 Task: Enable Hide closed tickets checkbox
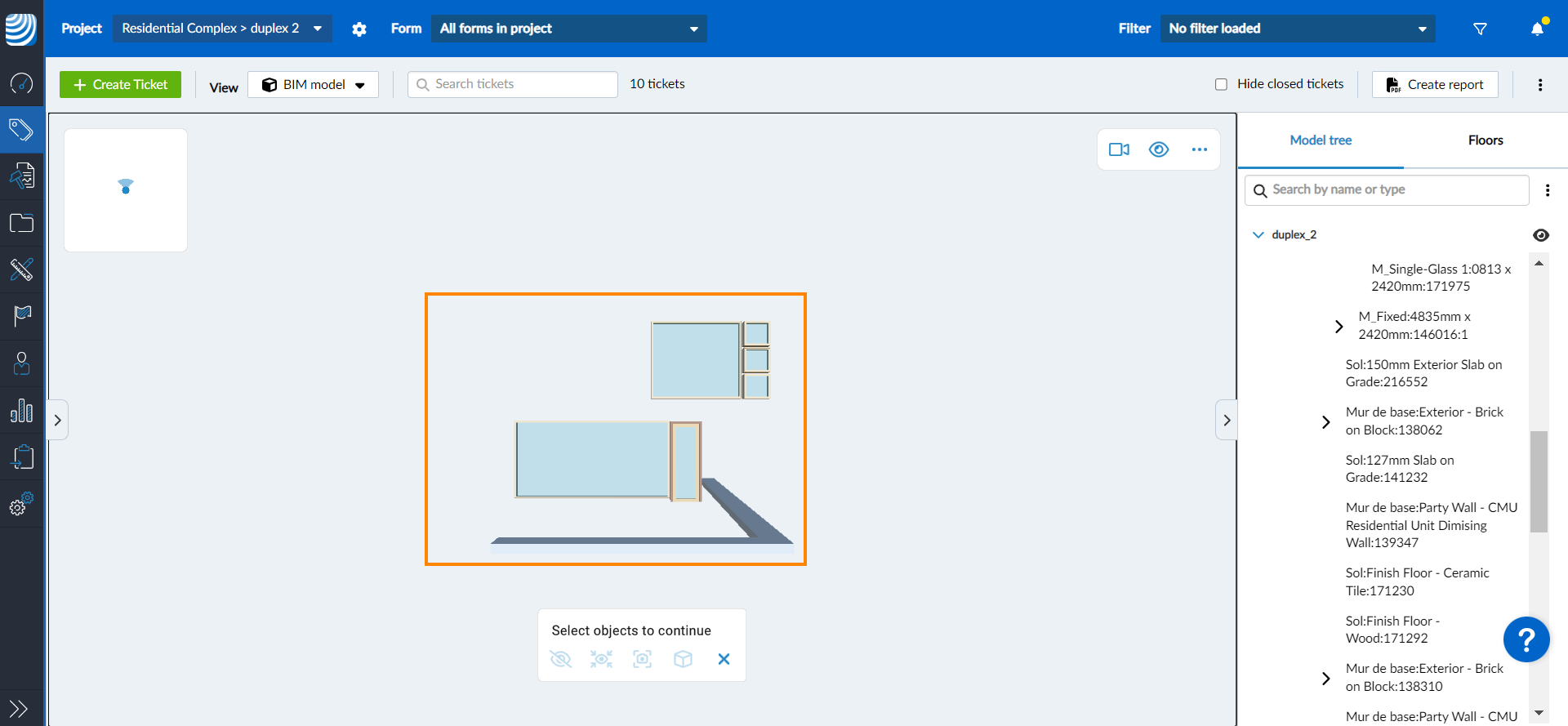click(x=1221, y=84)
